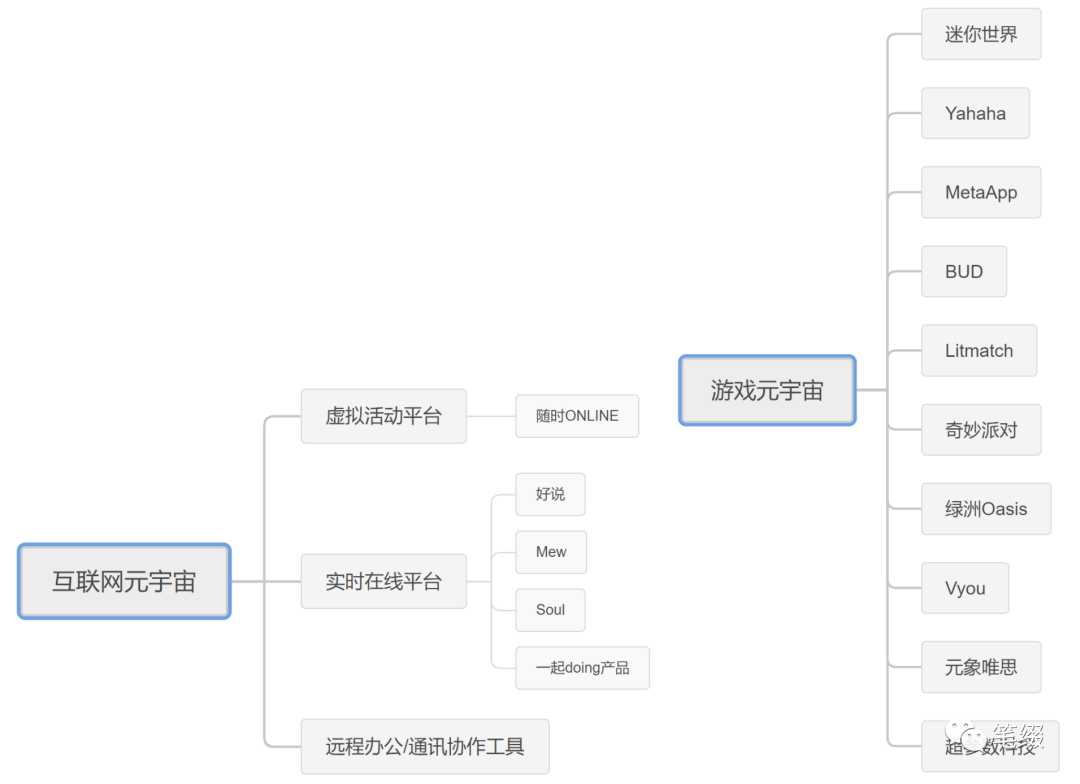Select the 游戏元宇宙 root node
Image resolution: width=1080 pixels, height=784 pixels.
pyautogui.click(x=767, y=391)
